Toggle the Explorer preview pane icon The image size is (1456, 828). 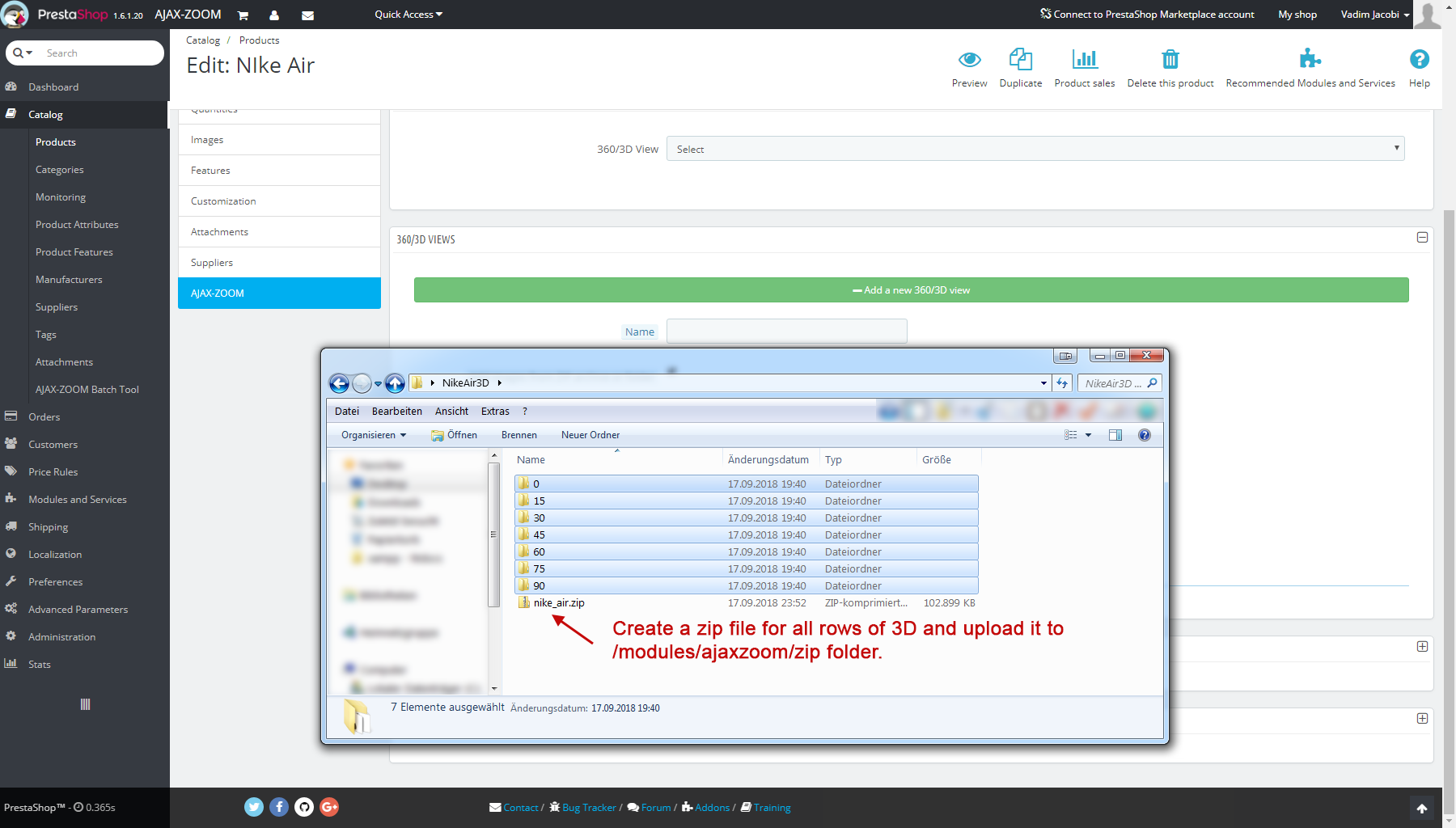click(x=1115, y=435)
